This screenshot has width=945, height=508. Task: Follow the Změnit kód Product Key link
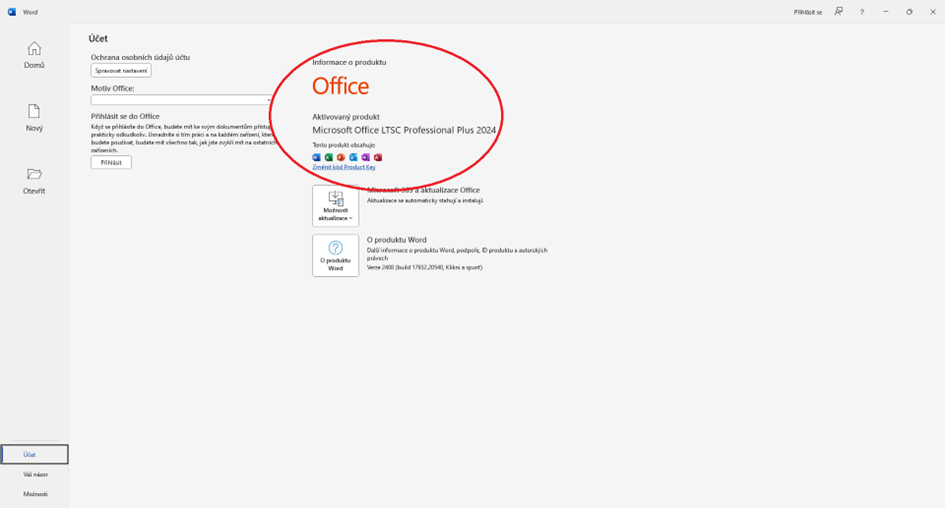[x=343, y=167]
